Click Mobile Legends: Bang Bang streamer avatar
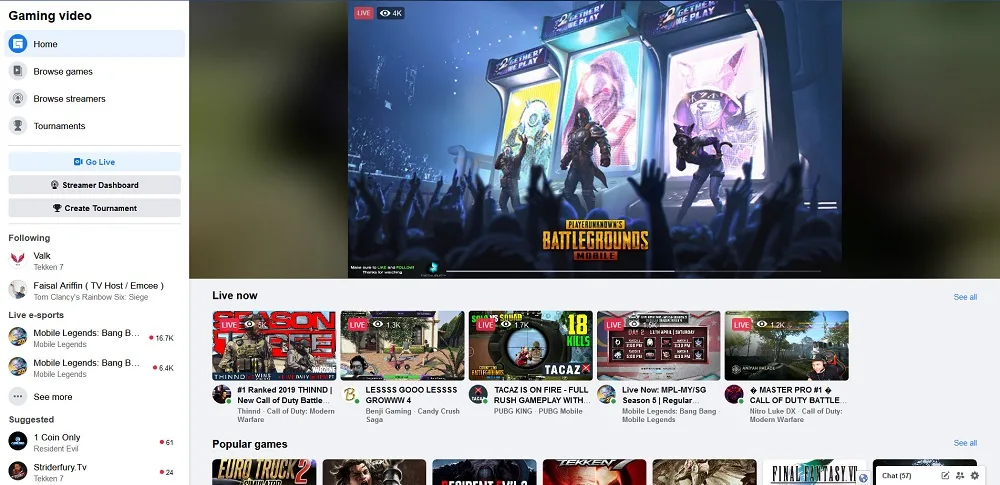Screen dimensions: 1000x485 (x=606, y=394)
